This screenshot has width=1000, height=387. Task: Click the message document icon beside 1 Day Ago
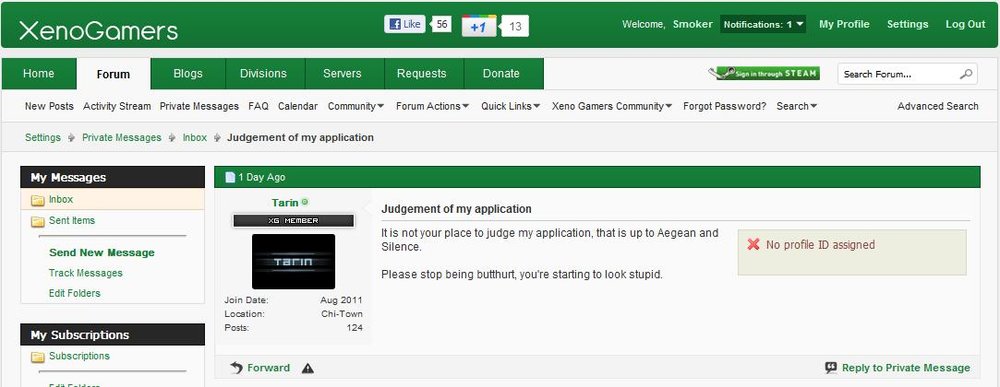point(230,177)
